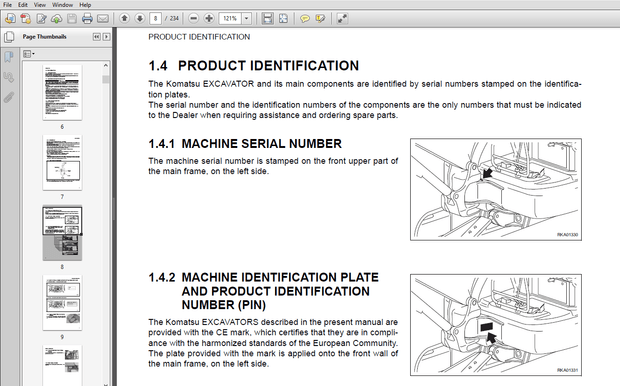Viewport: 620px width, 386px height.
Task: Click the '1.4.2 MACHINE IDENTIFICATION PLATE' heading line
Action: pyautogui.click(x=263, y=277)
